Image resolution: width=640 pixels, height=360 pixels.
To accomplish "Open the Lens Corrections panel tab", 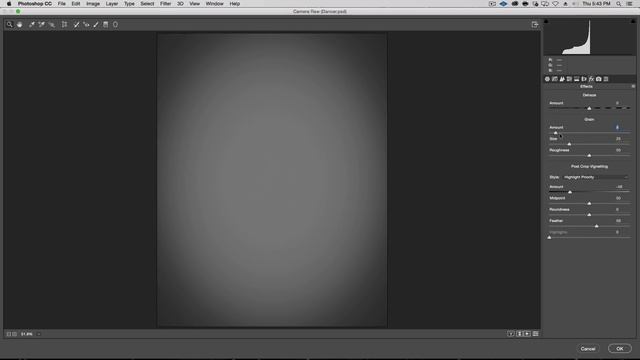I will click(x=584, y=79).
